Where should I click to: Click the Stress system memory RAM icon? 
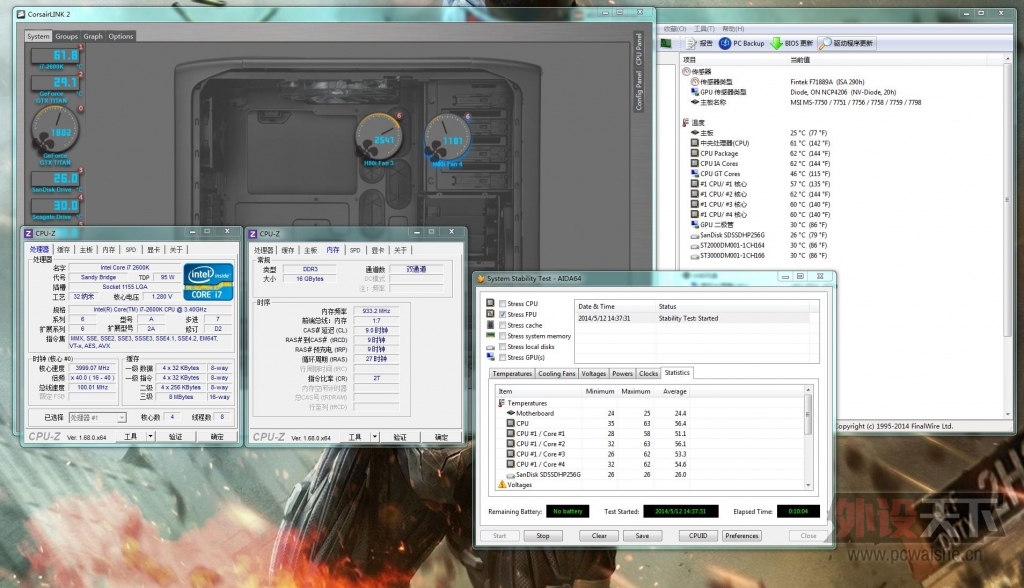[490, 335]
